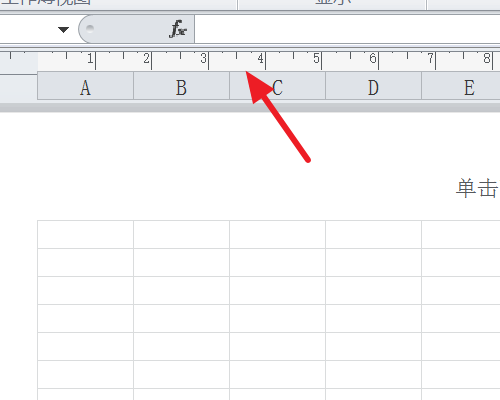The width and height of the screenshot is (500, 400).
Task: Click the ruler at mark 2
Action: pos(146,59)
